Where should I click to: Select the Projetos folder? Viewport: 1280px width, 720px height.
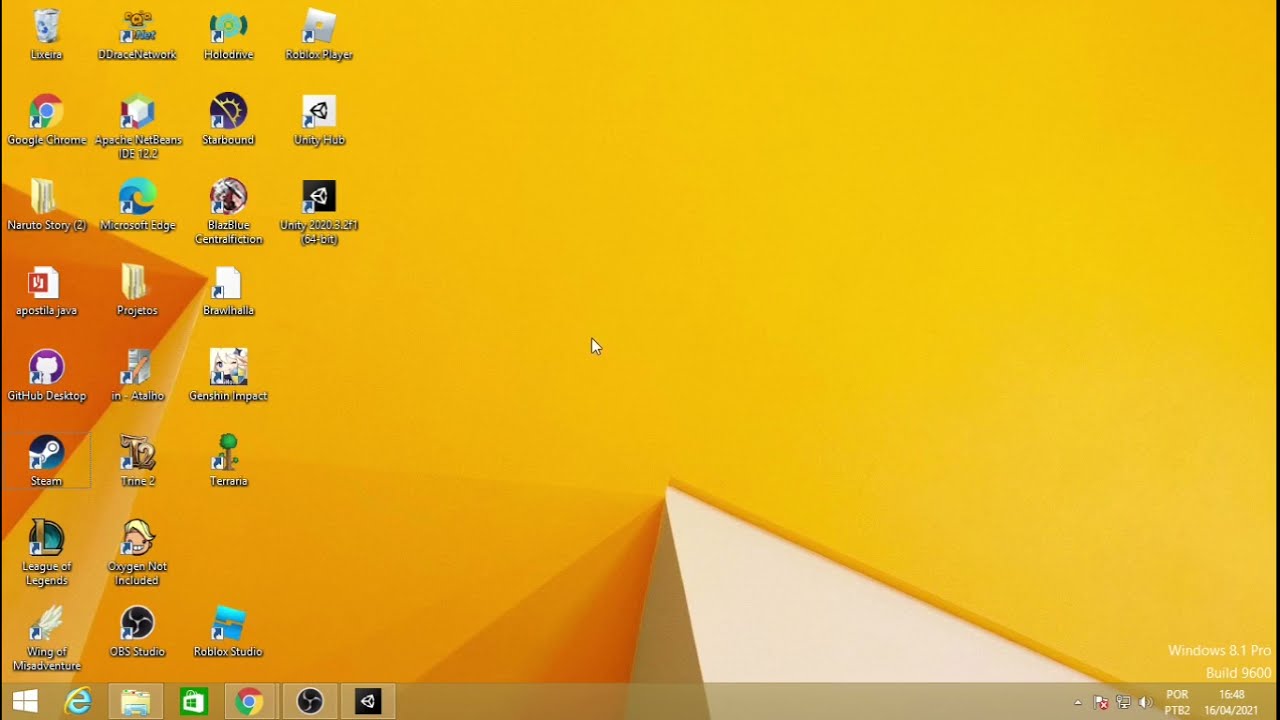pyautogui.click(x=137, y=291)
